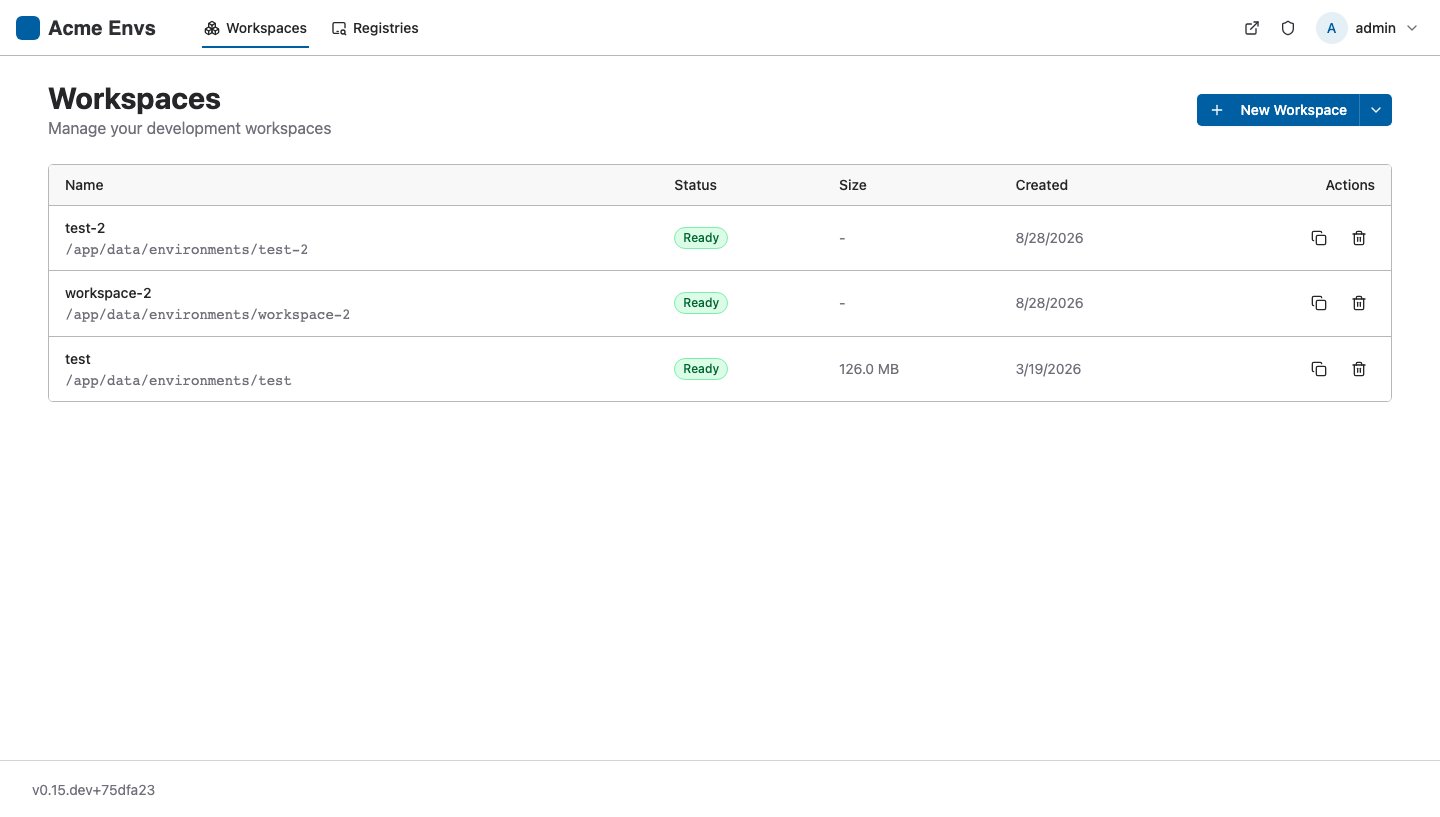Click the Name column header
The width and height of the screenshot is (1440, 817).
click(x=84, y=185)
